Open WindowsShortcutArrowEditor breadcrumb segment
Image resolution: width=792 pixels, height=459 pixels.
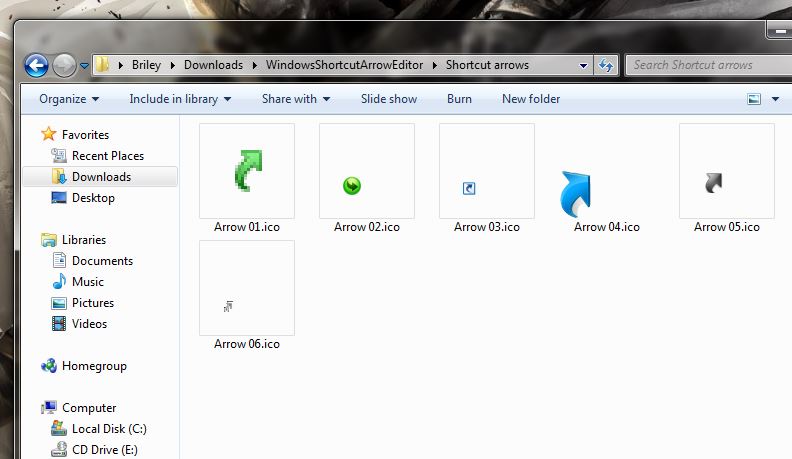344,65
